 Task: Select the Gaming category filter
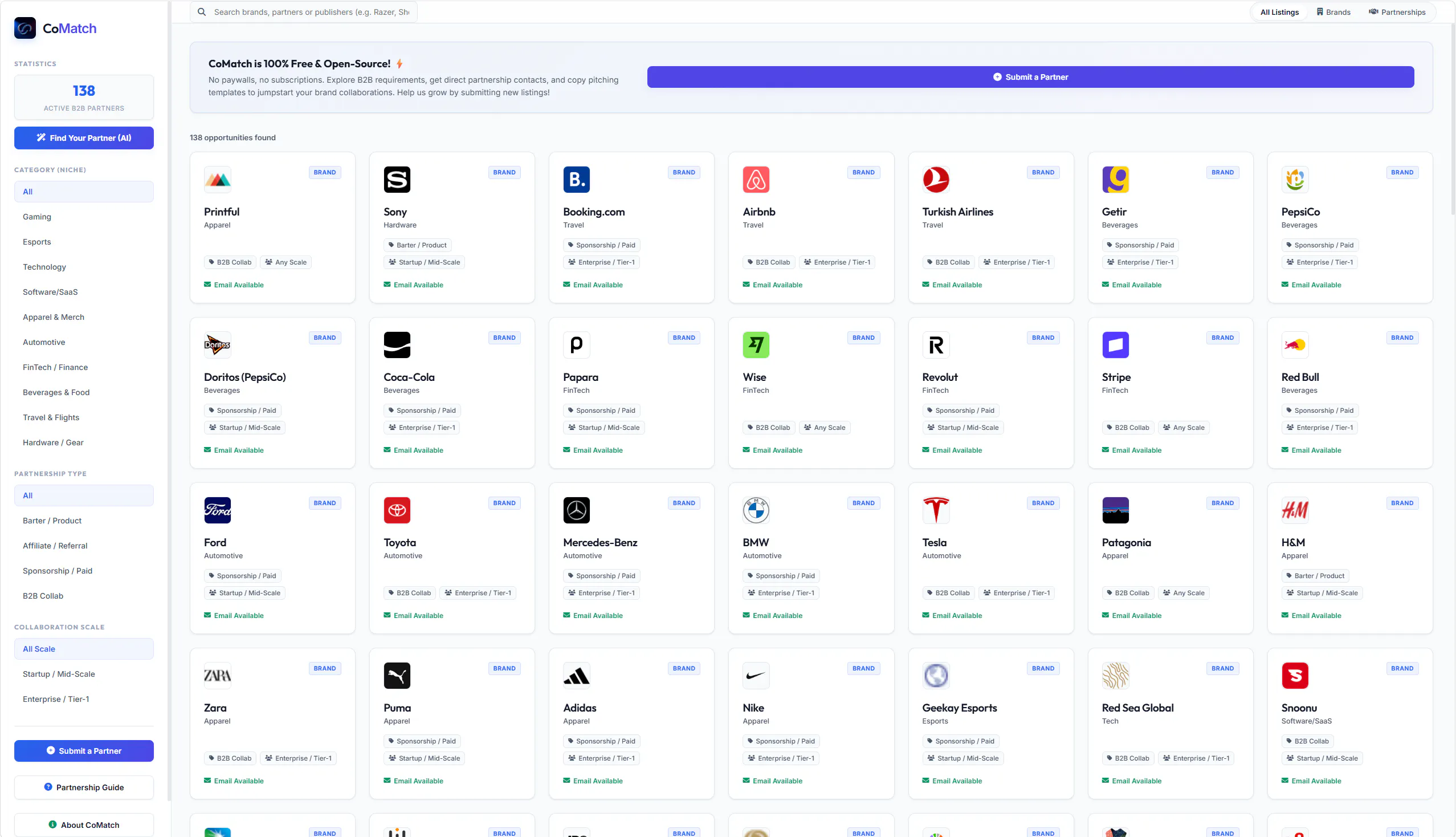[x=84, y=217]
